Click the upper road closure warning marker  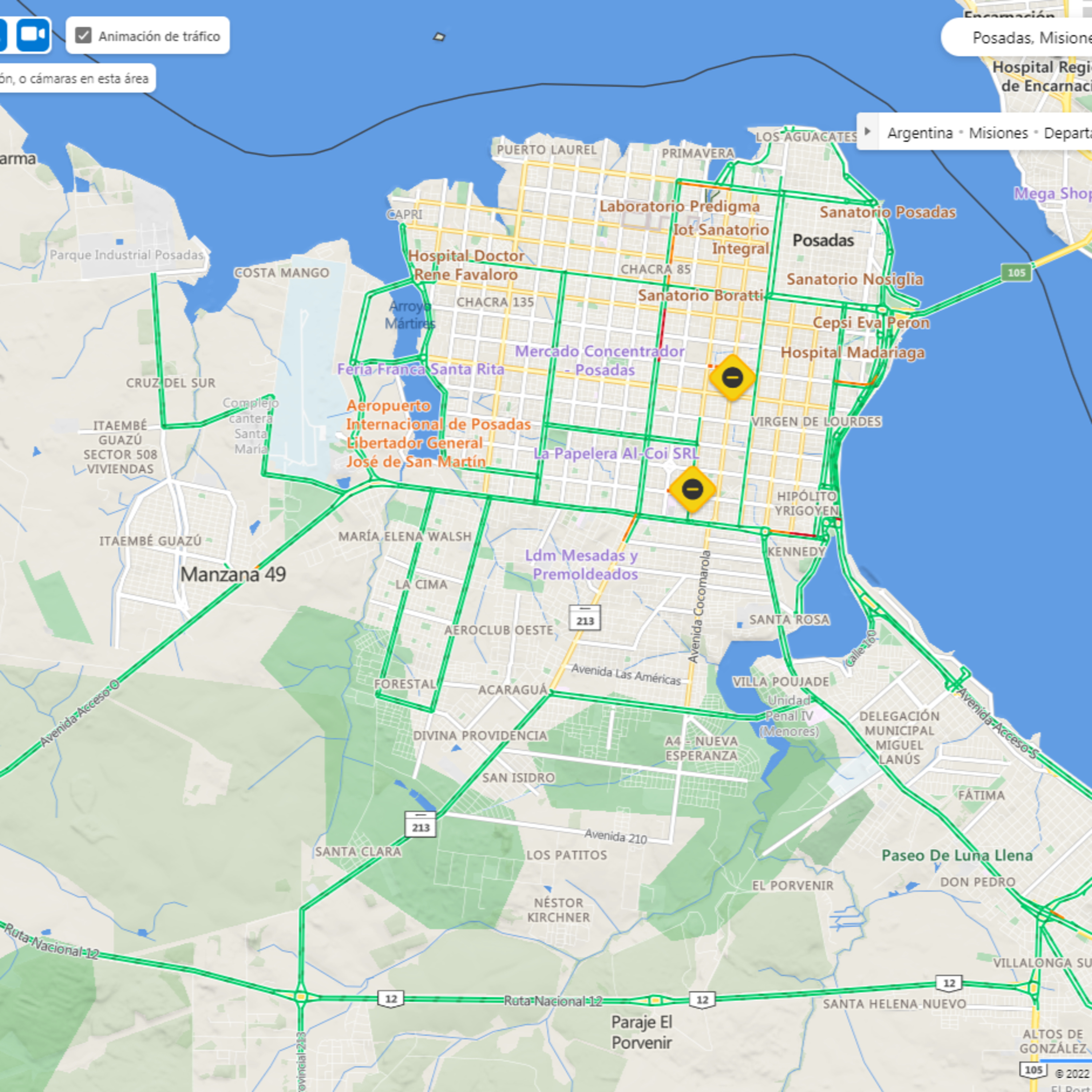click(732, 377)
